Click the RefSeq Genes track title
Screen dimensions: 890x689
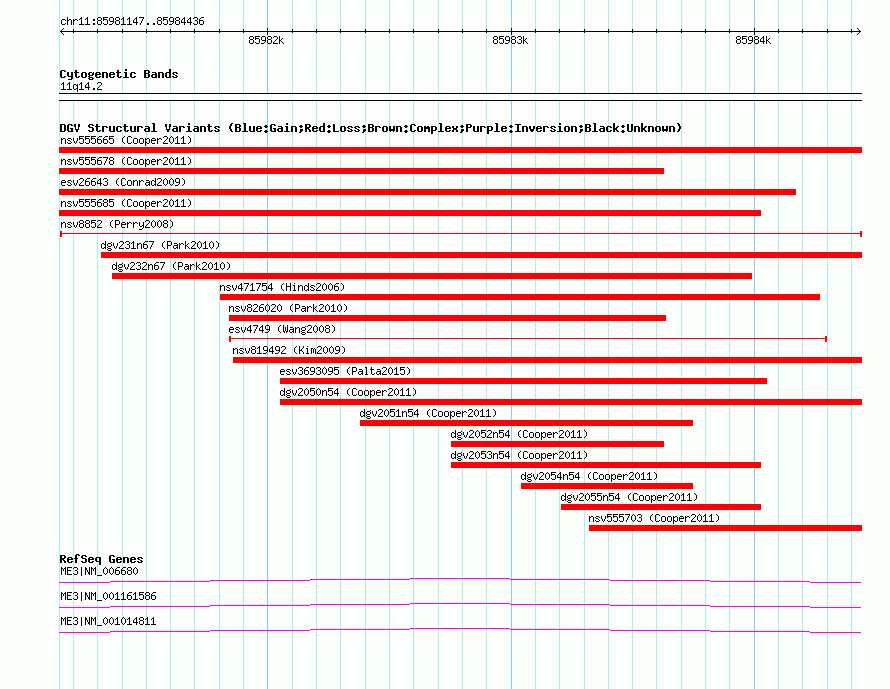pos(101,559)
